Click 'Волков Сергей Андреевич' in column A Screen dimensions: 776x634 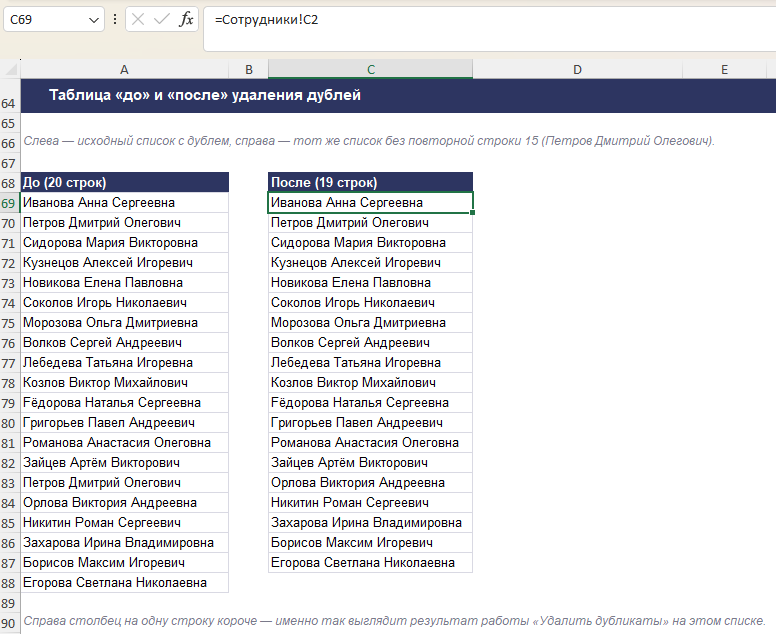(124, 342)
